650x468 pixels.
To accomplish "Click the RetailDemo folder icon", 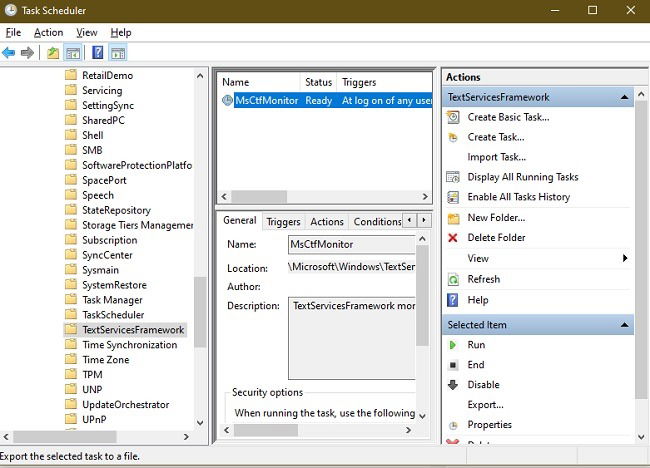I will point(71,75).
